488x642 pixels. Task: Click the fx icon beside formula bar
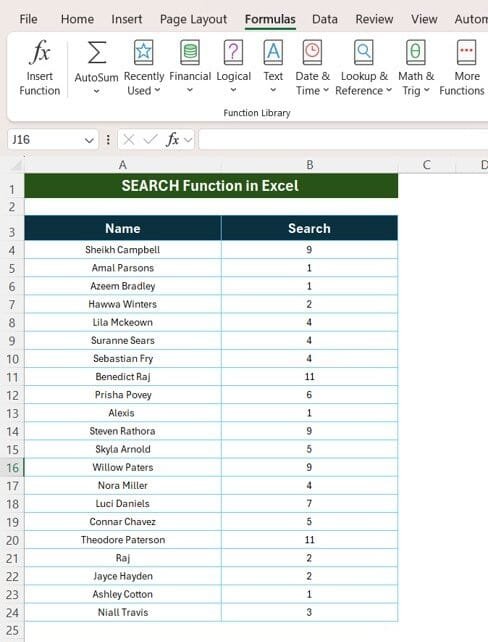click(173, 140)
